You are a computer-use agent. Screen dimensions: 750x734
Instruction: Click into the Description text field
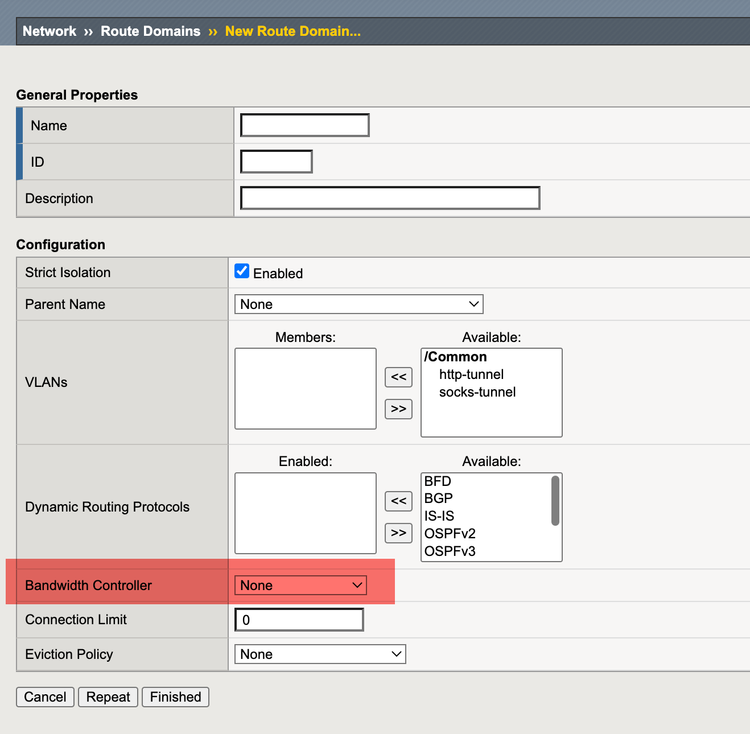pyautogui.click(x=390, y=198)
